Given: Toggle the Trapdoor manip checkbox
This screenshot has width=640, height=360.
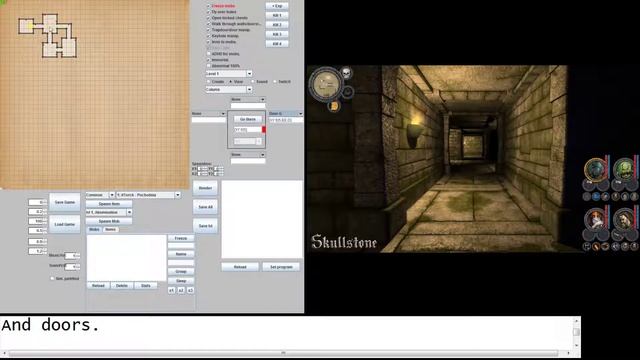Looking at the screenshot, I should (x=209, y=30).
